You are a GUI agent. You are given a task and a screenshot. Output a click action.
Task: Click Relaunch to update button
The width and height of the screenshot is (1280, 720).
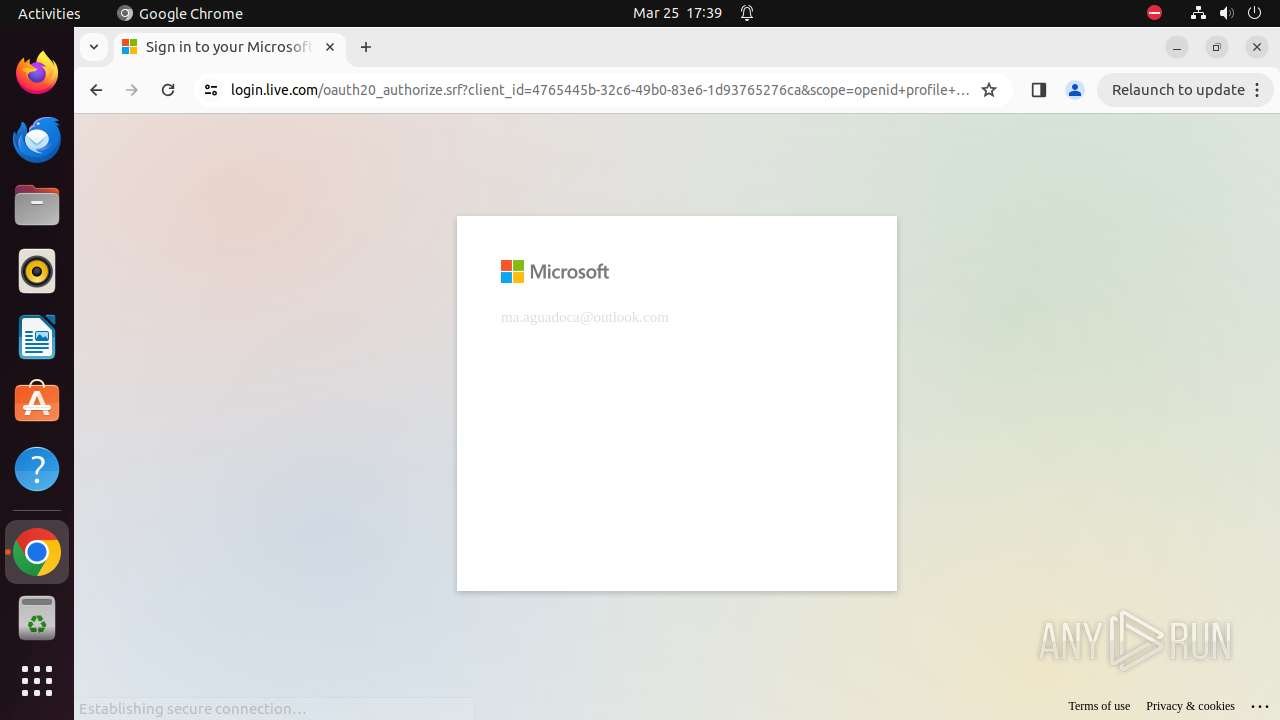click(1185, 90)
